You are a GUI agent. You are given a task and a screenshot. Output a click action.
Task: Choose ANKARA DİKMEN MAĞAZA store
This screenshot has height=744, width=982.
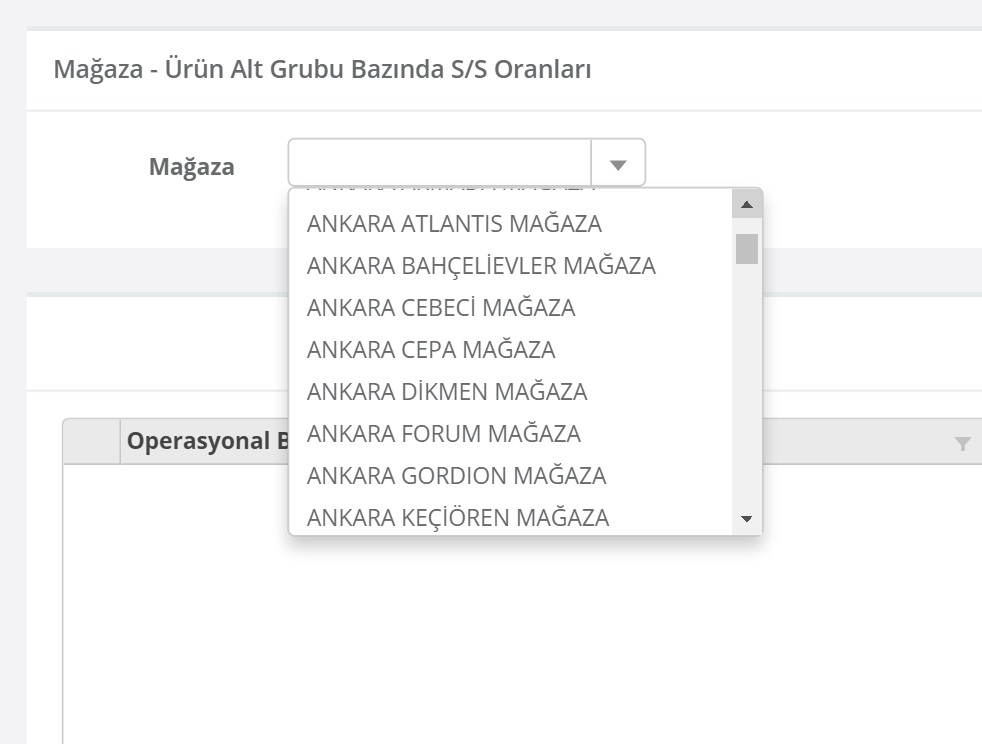447,392
